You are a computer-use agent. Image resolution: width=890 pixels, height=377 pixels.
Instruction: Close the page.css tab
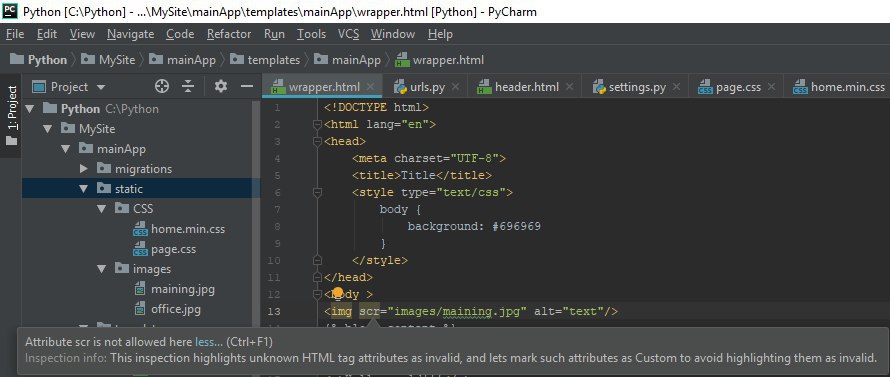click(x=771, y=87)
